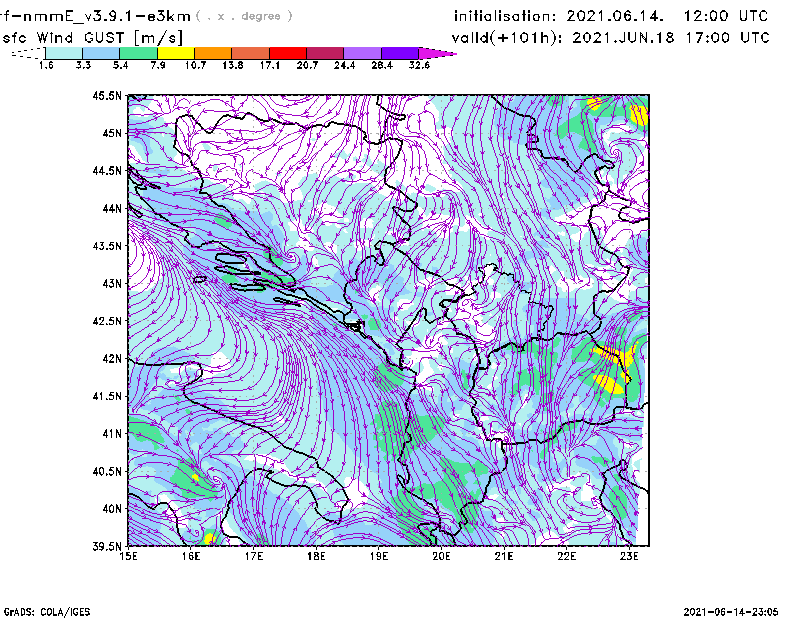Click the "23E" longitude label
This screenshot has width=800, height=618.
(629, 556)
